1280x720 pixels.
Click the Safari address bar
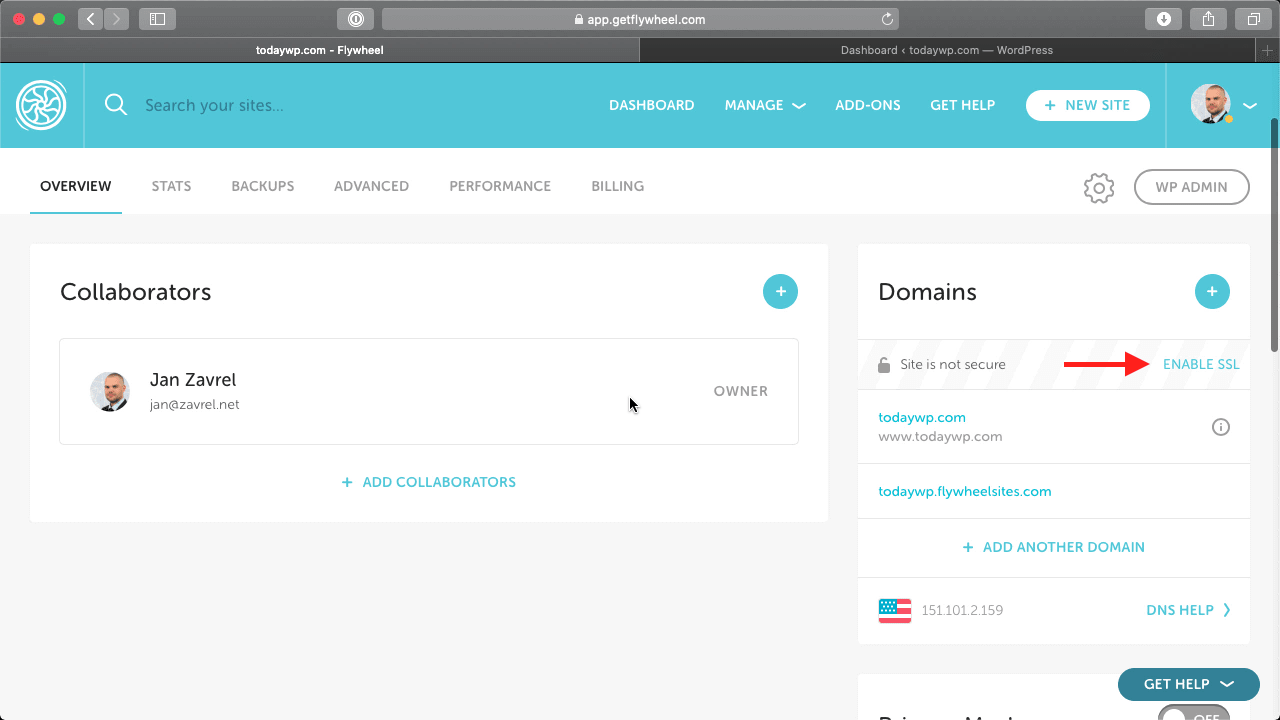coord(640,19)
